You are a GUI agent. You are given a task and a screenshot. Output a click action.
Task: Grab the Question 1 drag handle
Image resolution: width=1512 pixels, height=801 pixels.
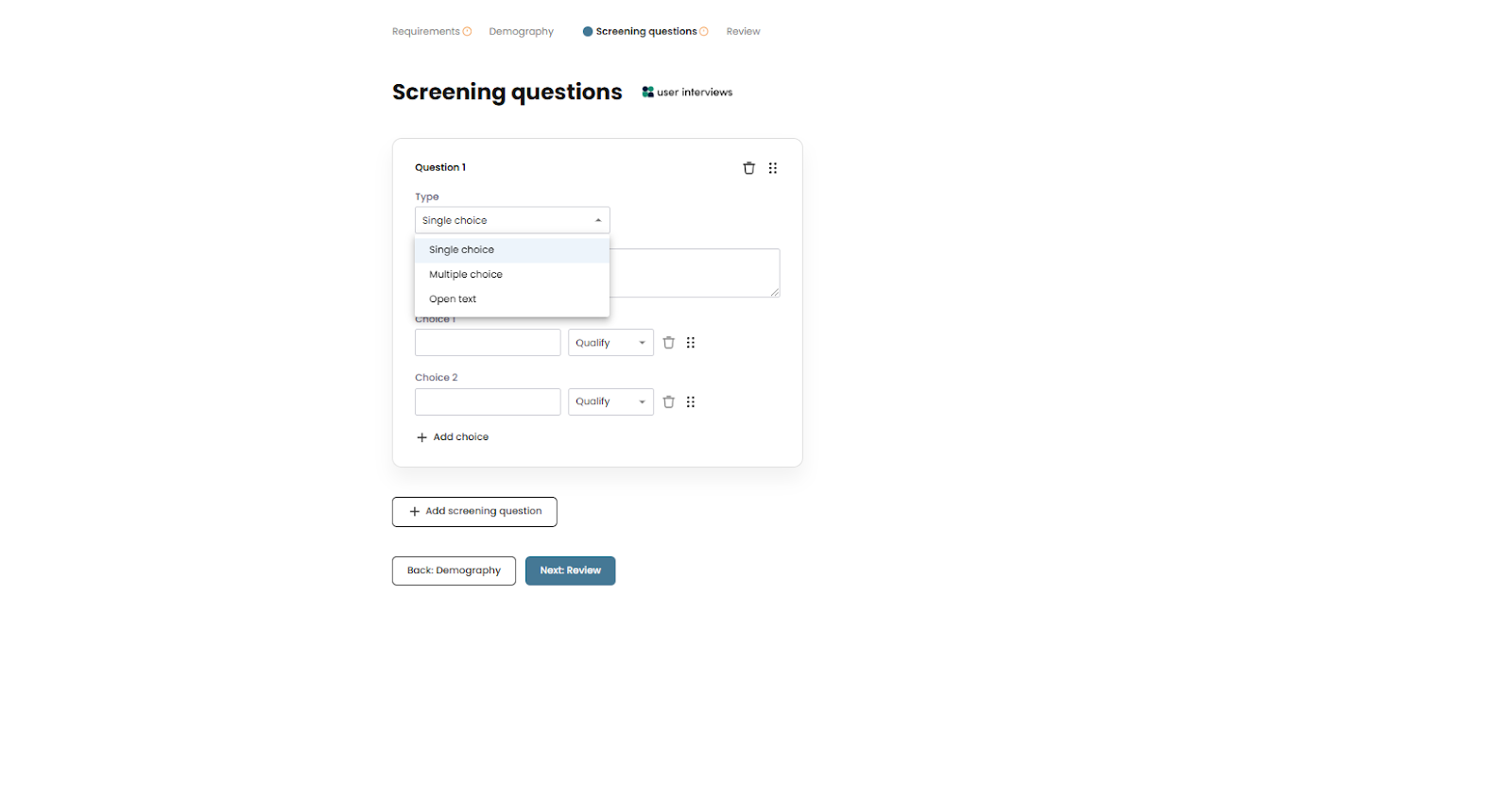773,168
